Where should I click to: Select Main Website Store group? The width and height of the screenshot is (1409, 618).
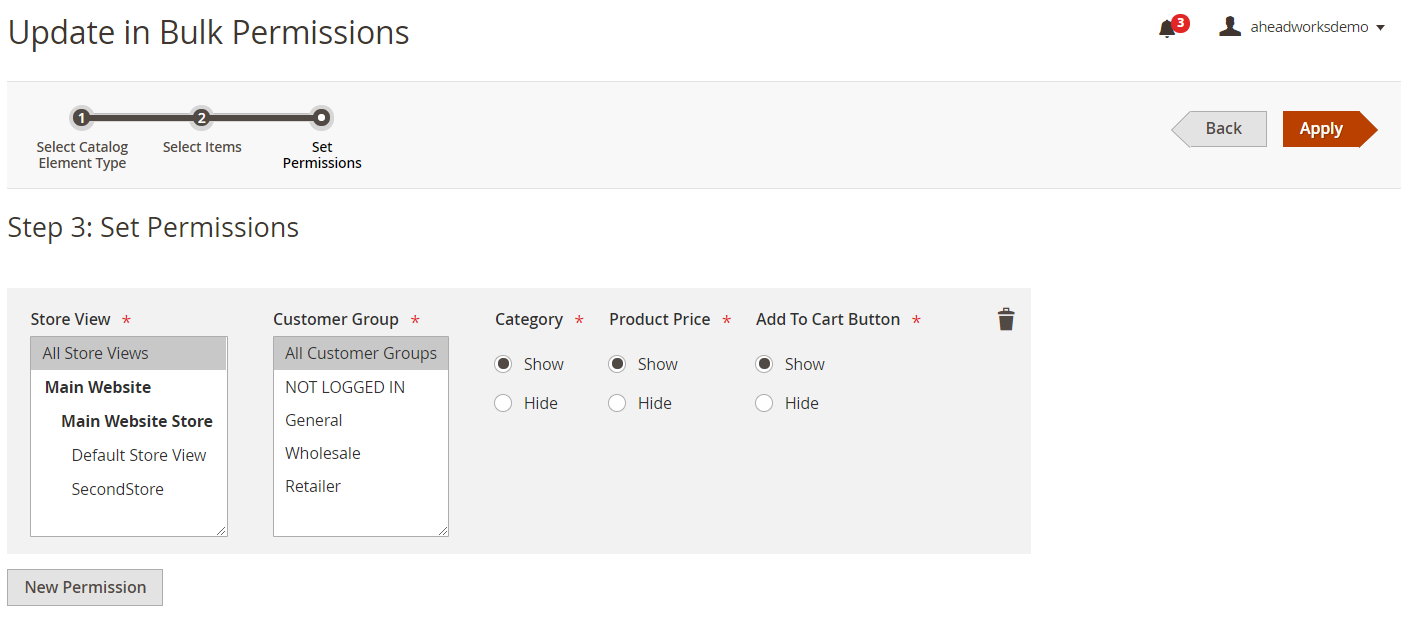tap(129, 421)
